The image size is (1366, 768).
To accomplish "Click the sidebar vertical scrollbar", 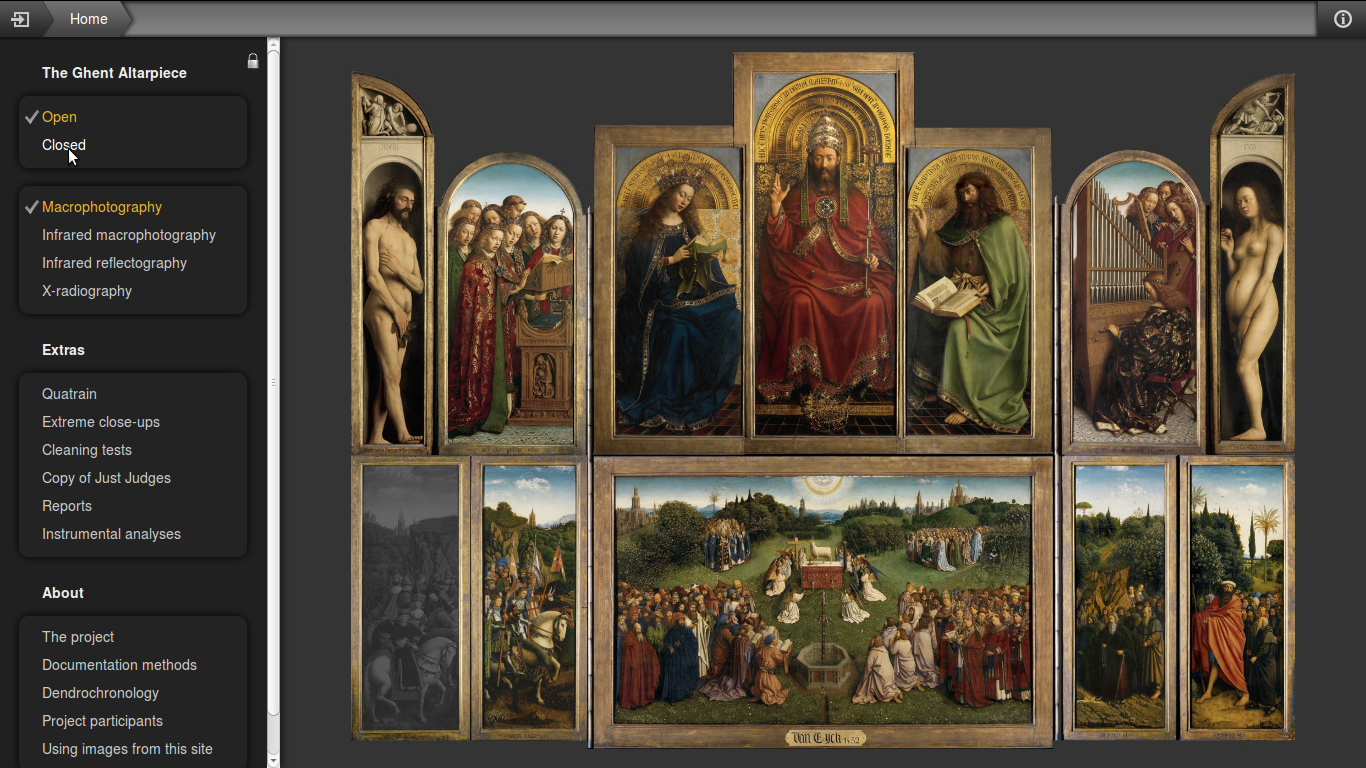I will (x=273, y=380).
